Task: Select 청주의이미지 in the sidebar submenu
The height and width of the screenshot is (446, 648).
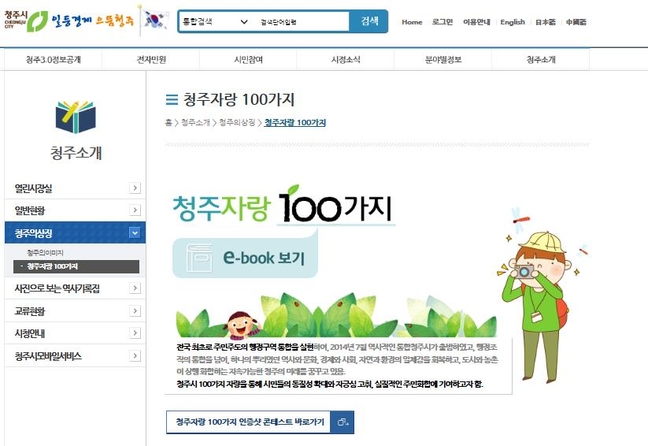Action: (x=45, y=253)
